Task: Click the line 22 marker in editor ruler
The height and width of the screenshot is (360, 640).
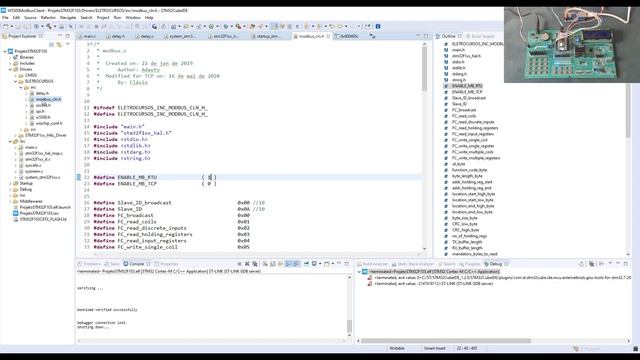Action: click(78, 177)
